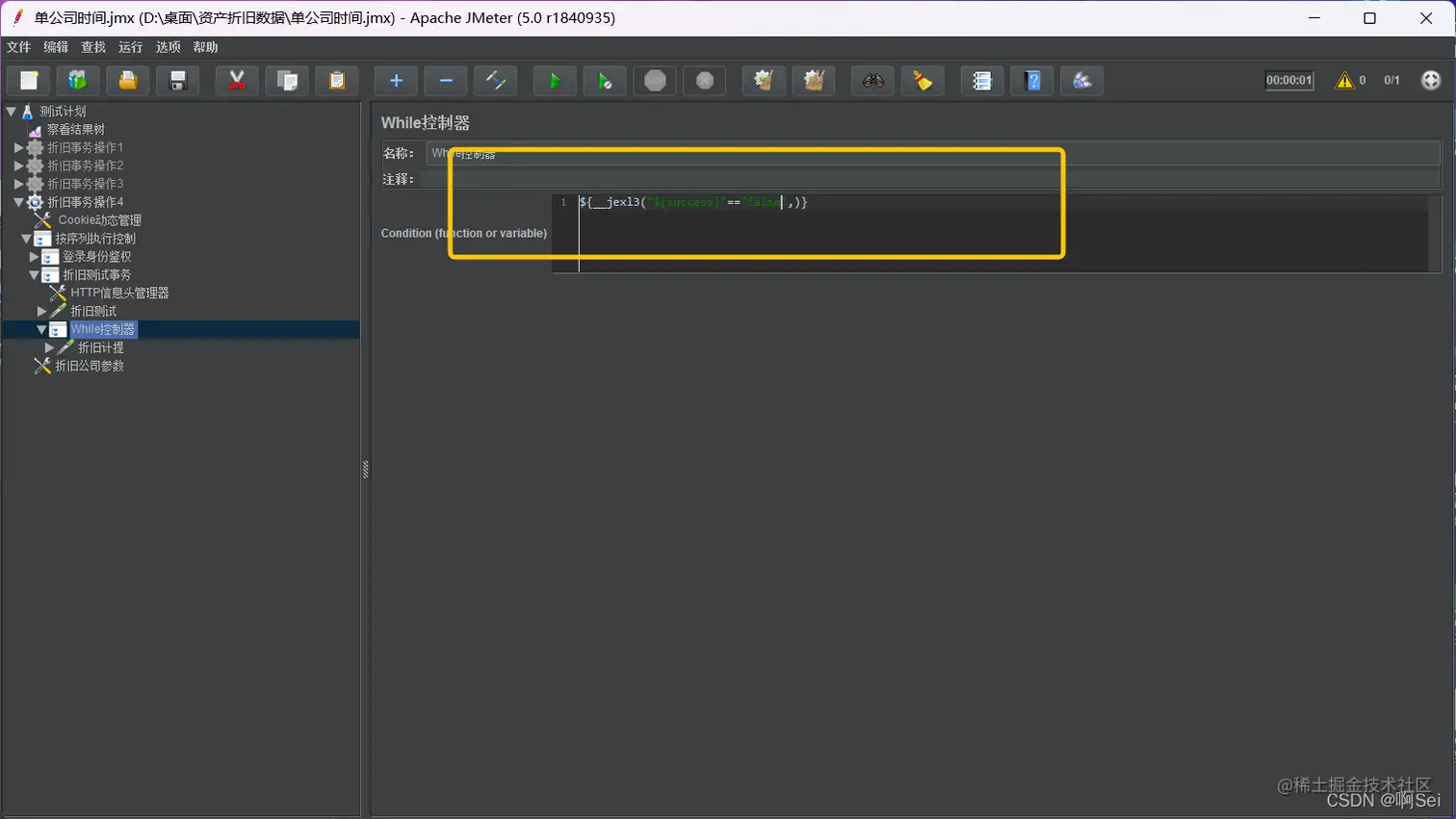Image resolution: width=1456 pixels, height=819 pixels.
Task: Click the Copy icon in toolbar
Action: [x=287, y=81]
